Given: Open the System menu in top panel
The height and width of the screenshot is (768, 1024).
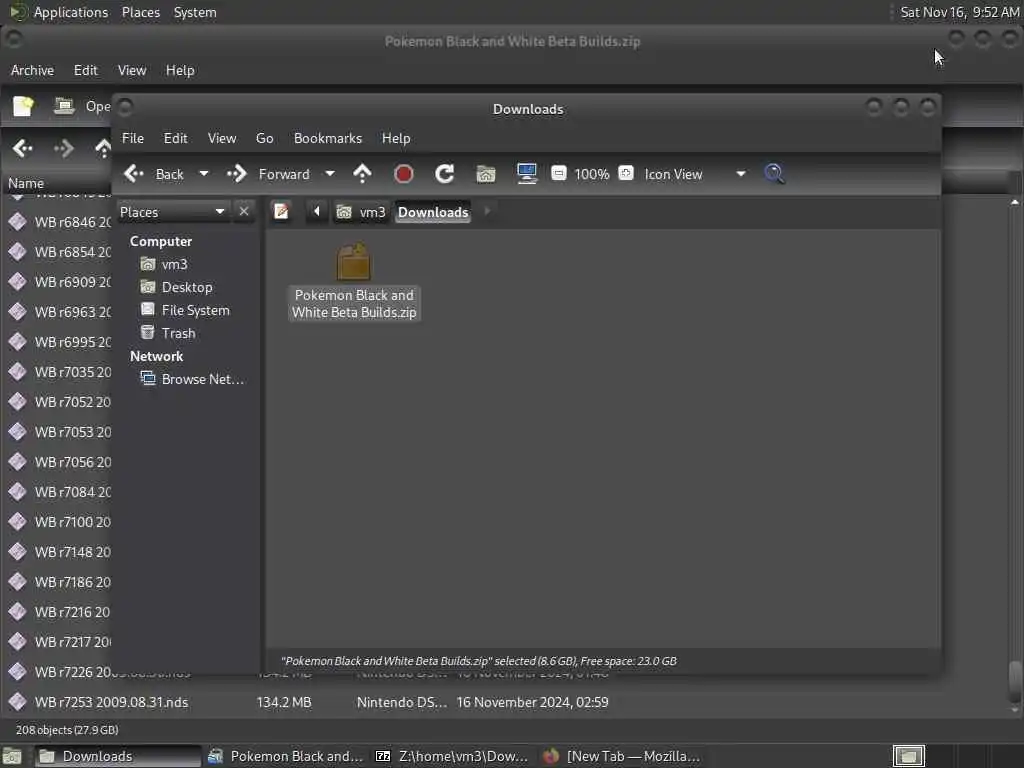Looking at the screenshot, I should point(195,12).
